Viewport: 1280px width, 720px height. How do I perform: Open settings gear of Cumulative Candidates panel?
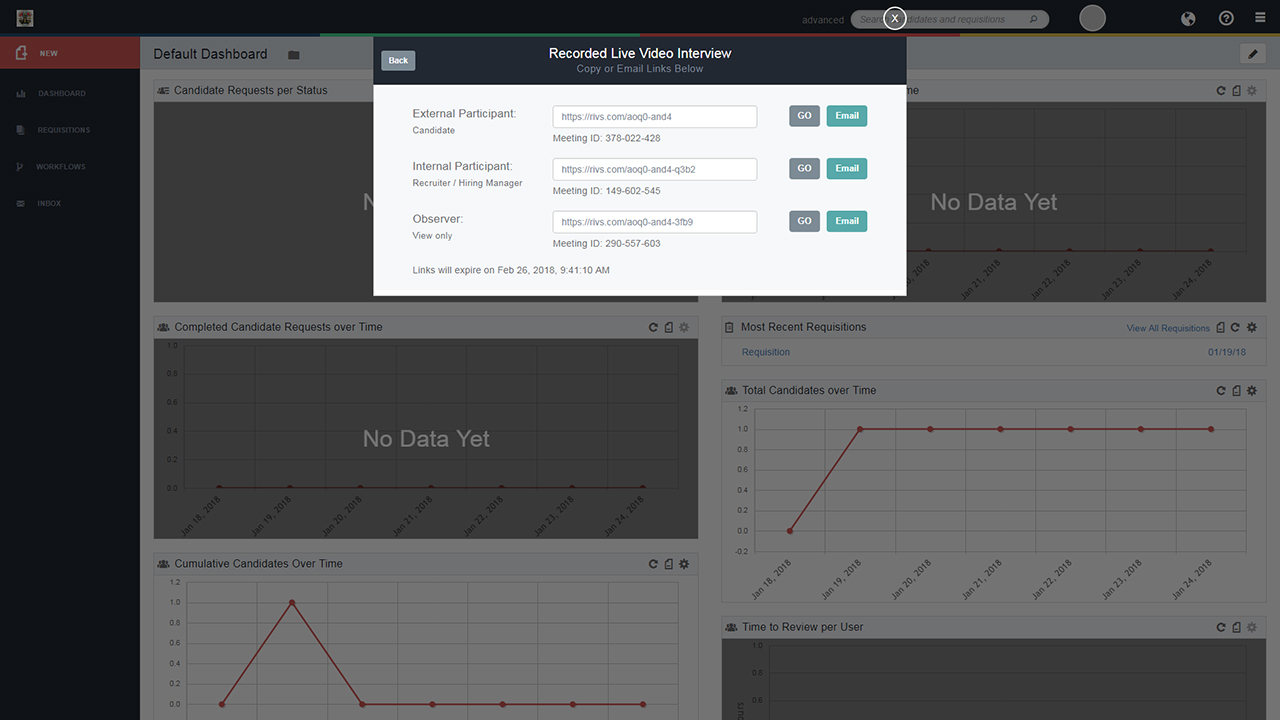684,564
